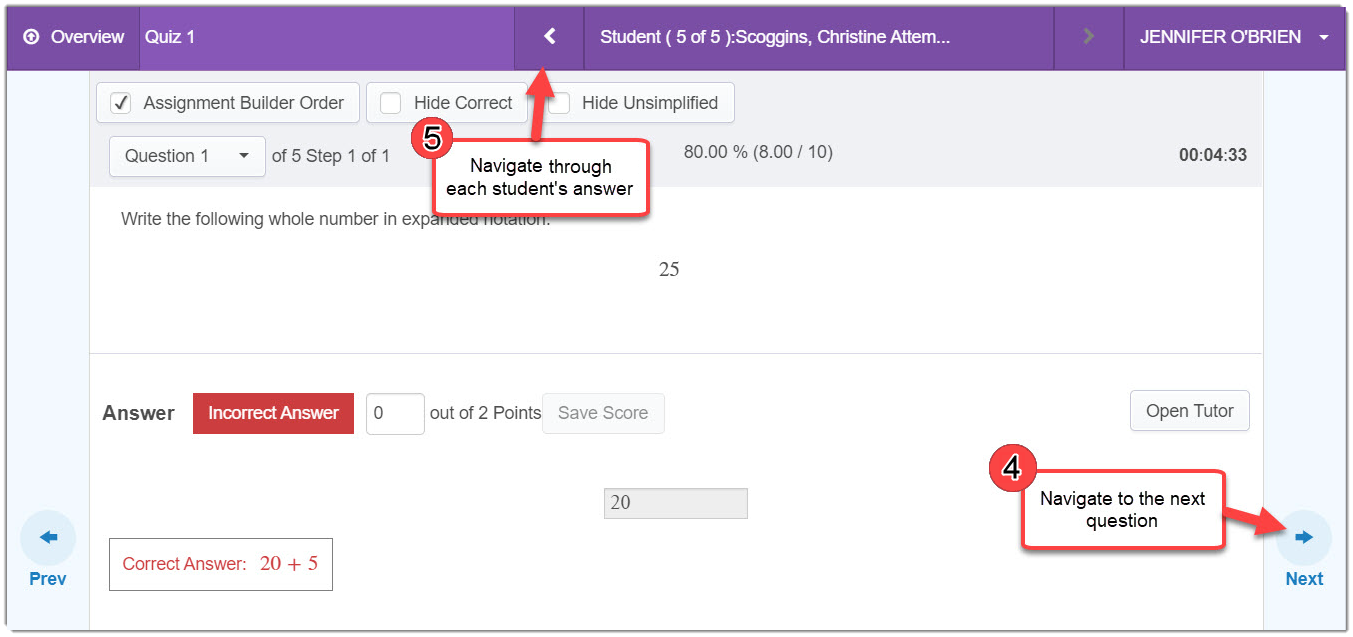The image size is (1353, 637).
Task: Enable the Hide Unsimplified checkbox
Action: tap(559, 103)
